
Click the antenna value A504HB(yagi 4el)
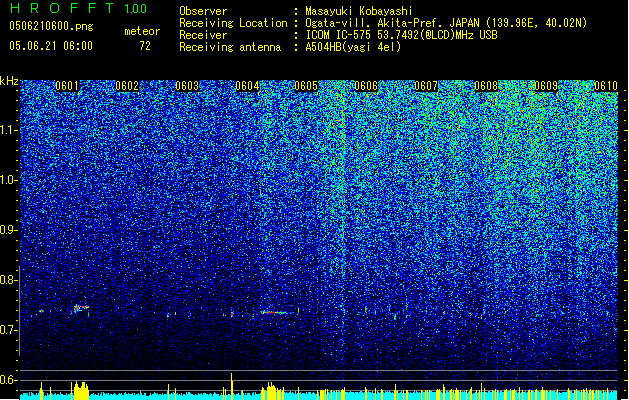tap(353, 47)
